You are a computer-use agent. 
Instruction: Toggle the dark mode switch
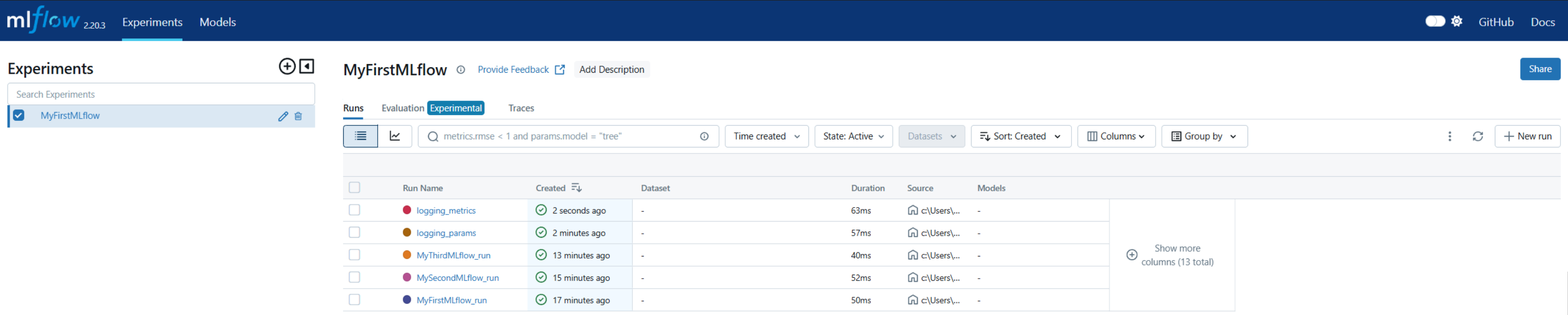point(1435,21)
